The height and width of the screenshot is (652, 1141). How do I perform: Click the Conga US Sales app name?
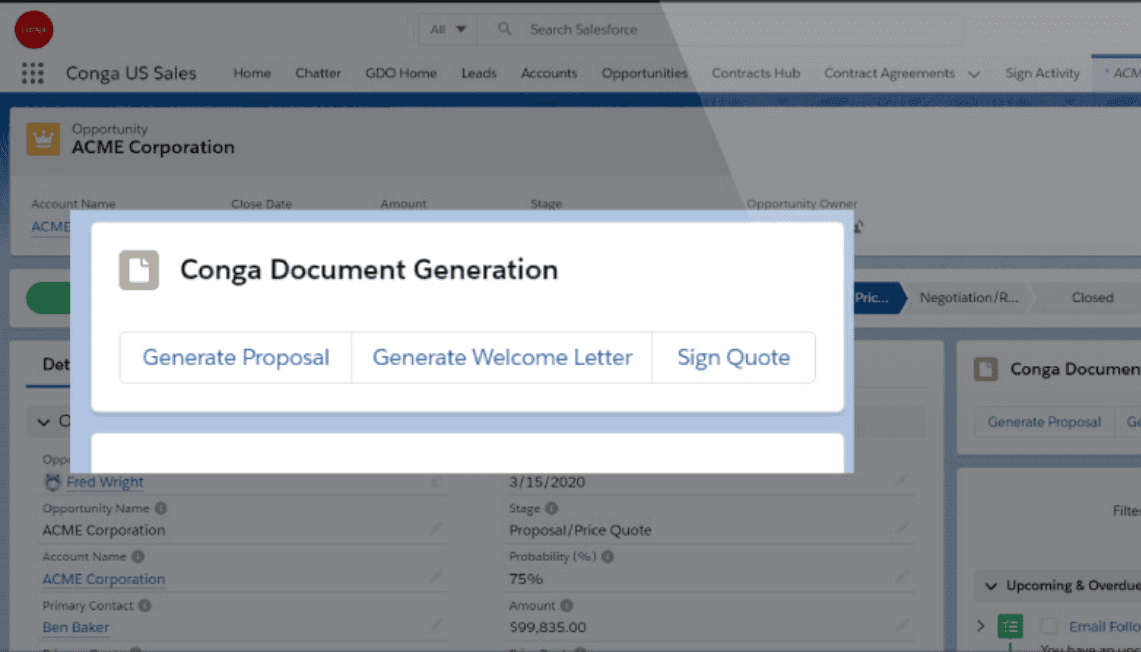[x=131, y=73]
